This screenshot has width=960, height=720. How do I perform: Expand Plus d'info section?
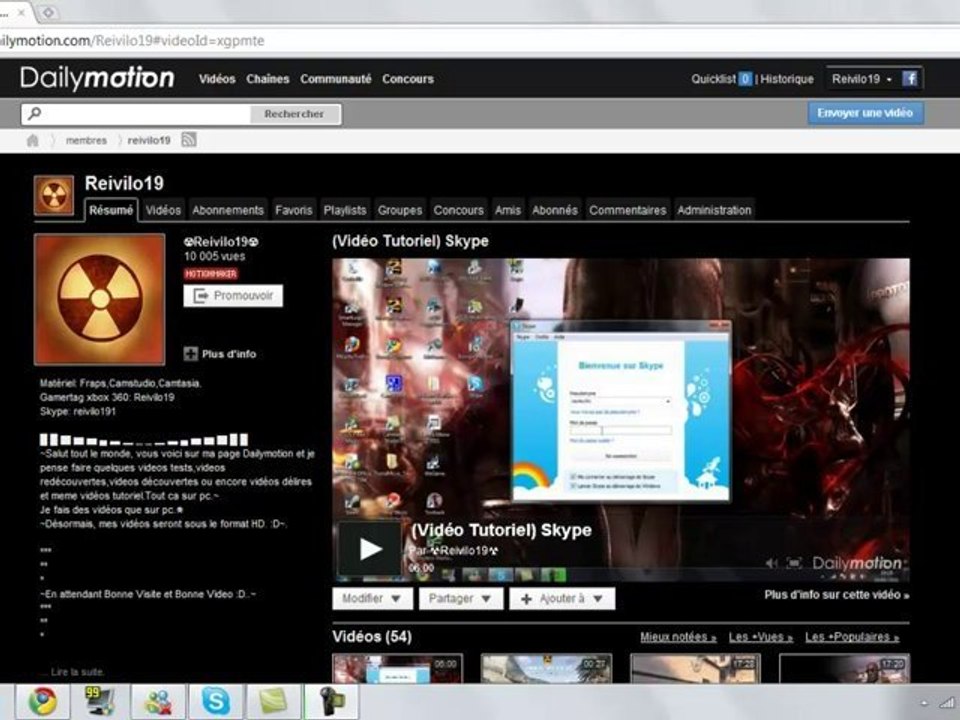click(220, 354)
